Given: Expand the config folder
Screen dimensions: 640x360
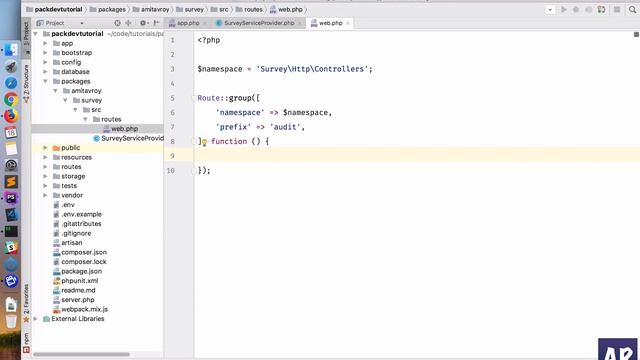Looking at the screenshot, I should (45, 62).
